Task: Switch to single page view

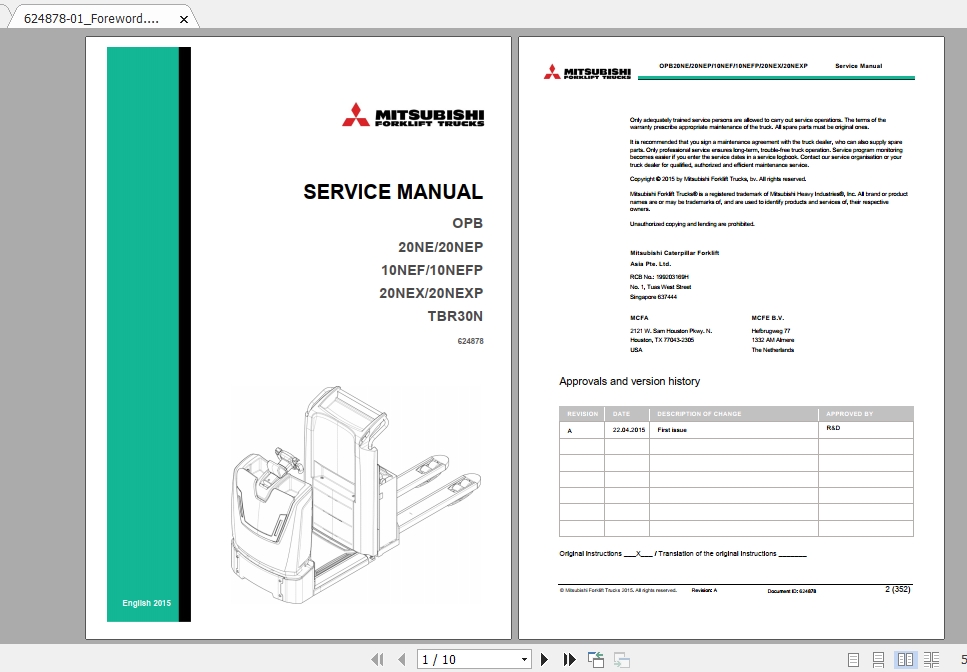Action: coord(853,659)
